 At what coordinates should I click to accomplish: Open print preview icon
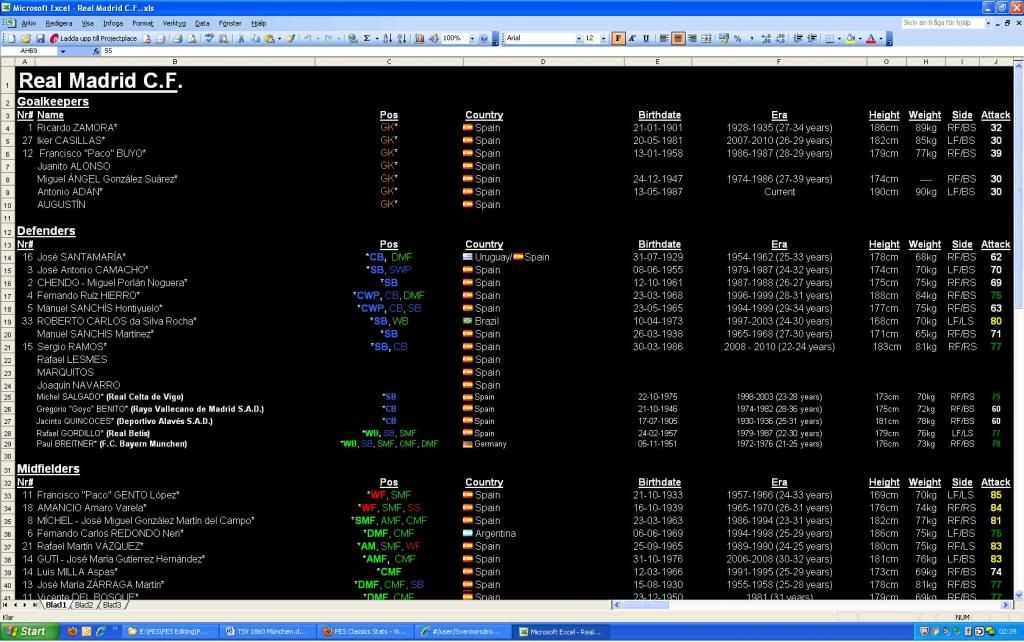(192, 39)
